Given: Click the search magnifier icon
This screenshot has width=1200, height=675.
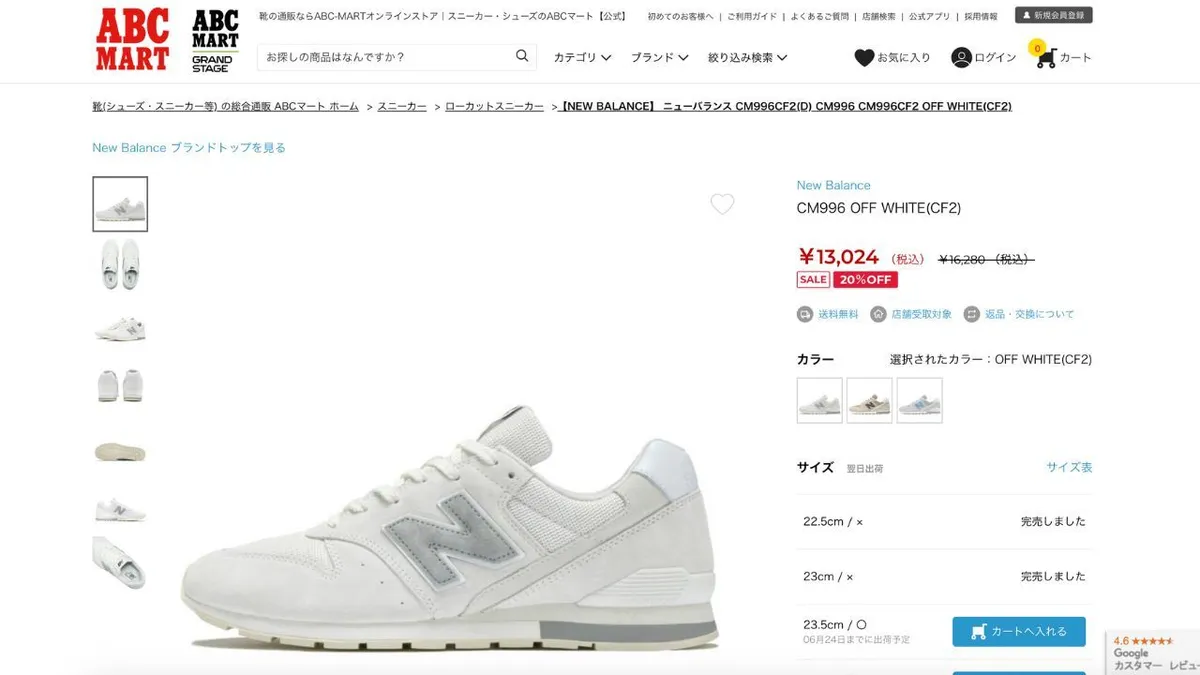Looking at the screenshot, I should tap(522, 56).
